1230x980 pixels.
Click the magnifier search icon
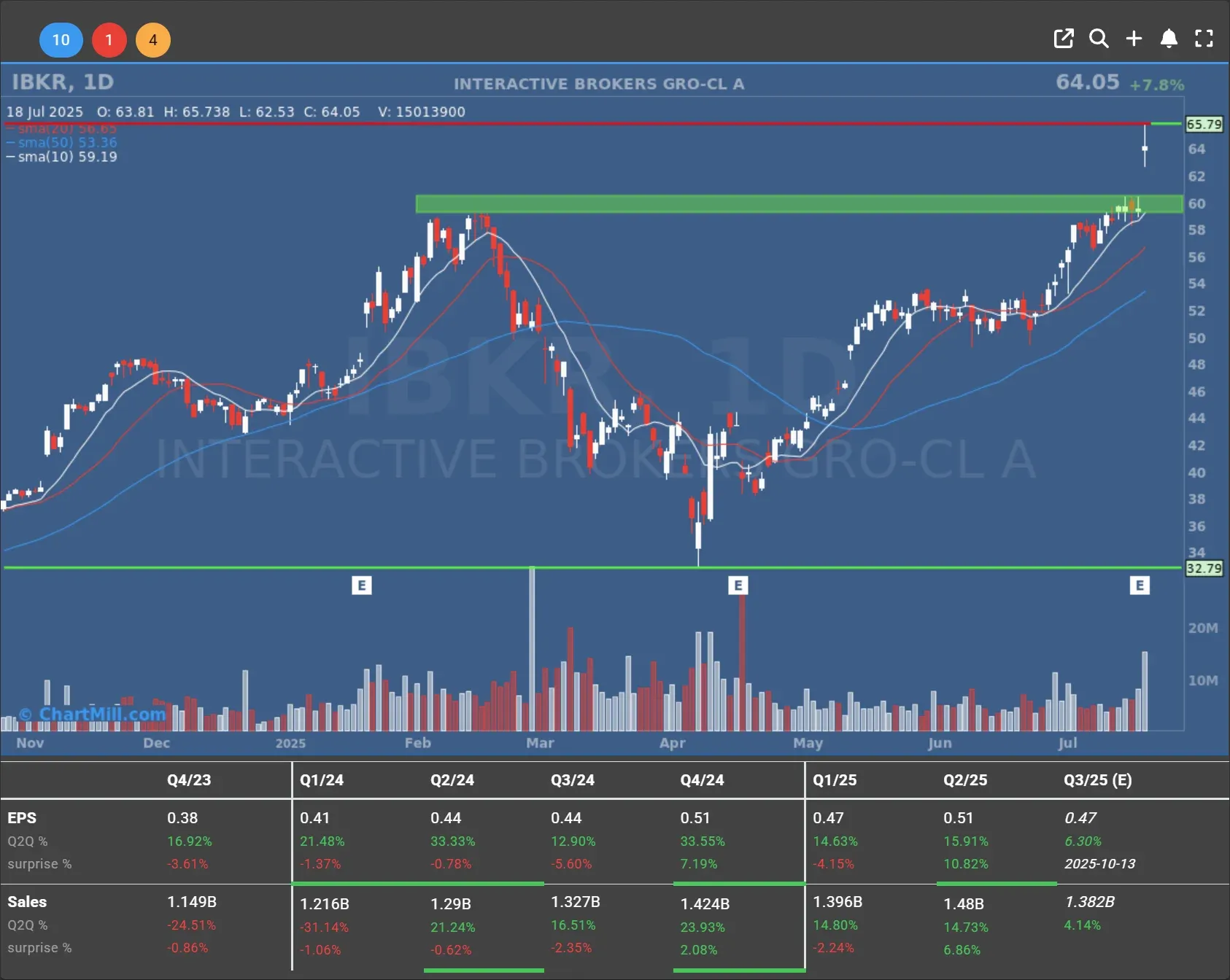pos(1099,39)
